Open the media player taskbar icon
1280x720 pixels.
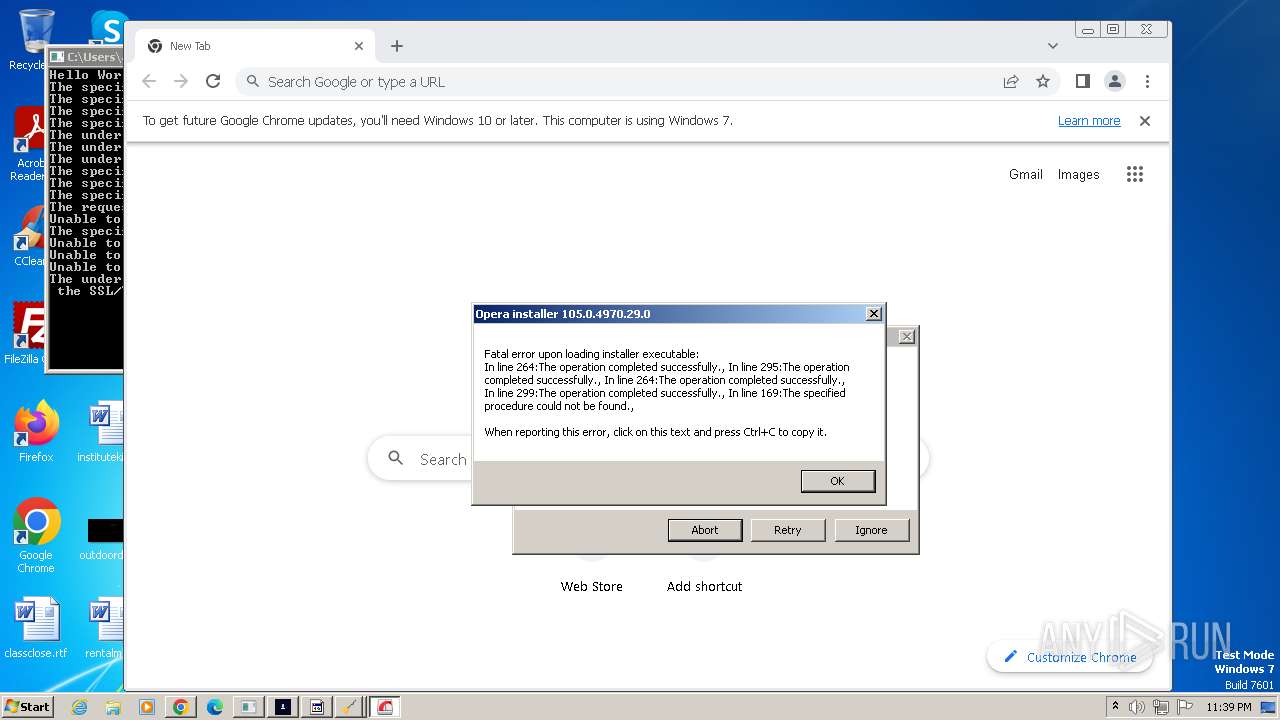click(147, 707)
